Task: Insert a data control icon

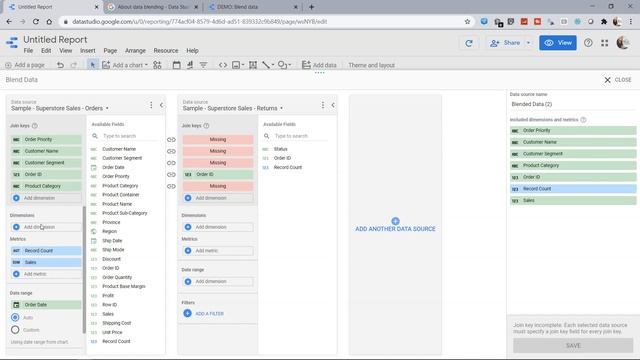Action: click(190, 65)
